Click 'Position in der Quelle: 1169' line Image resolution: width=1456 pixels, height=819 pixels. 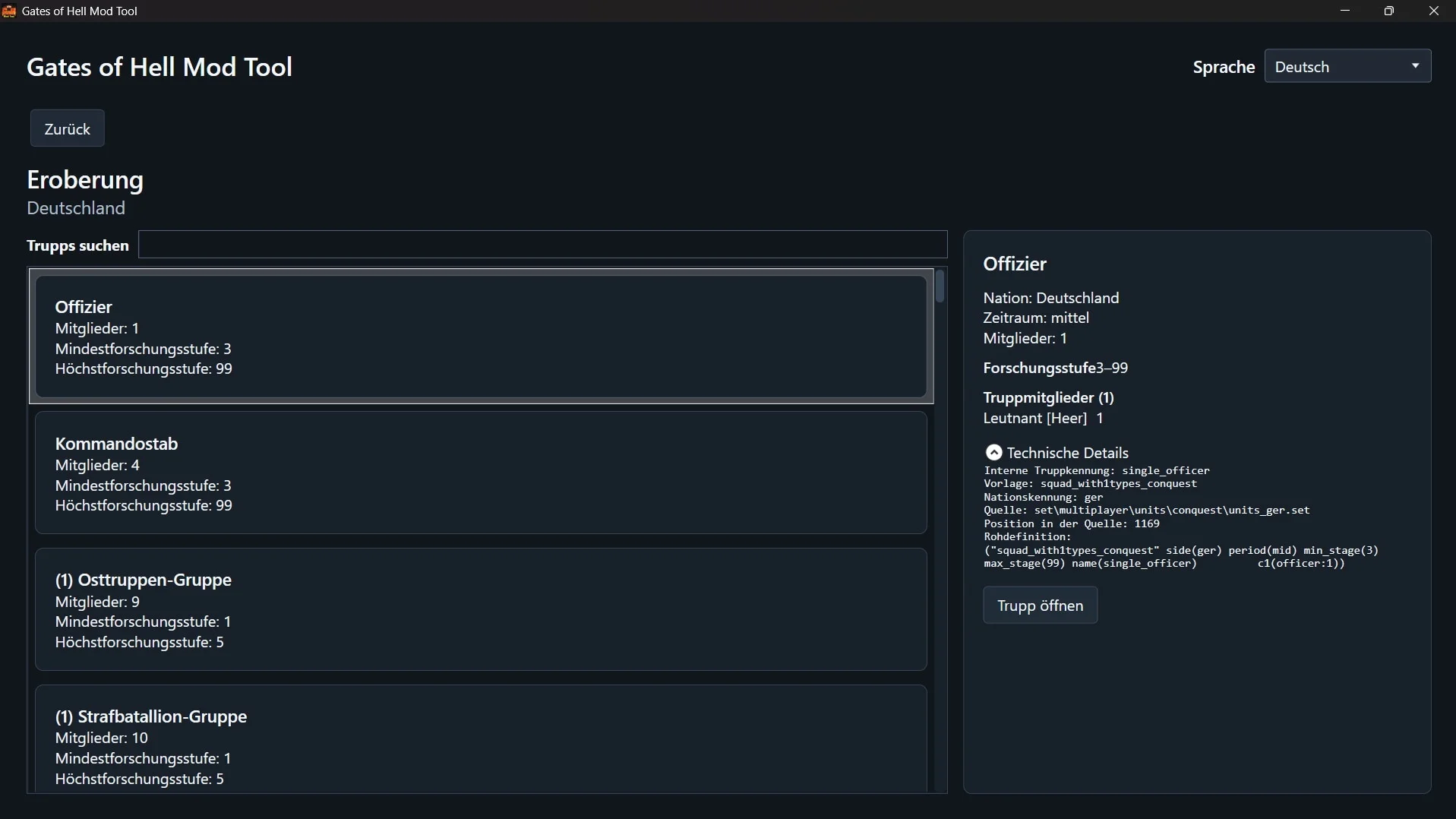(1072, 524)
